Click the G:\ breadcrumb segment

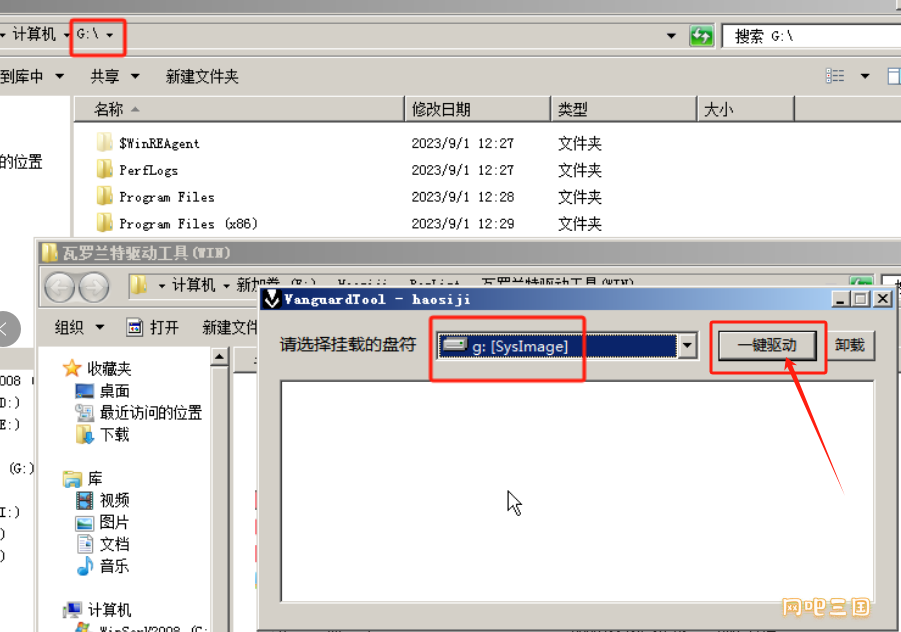click(88, 34)
